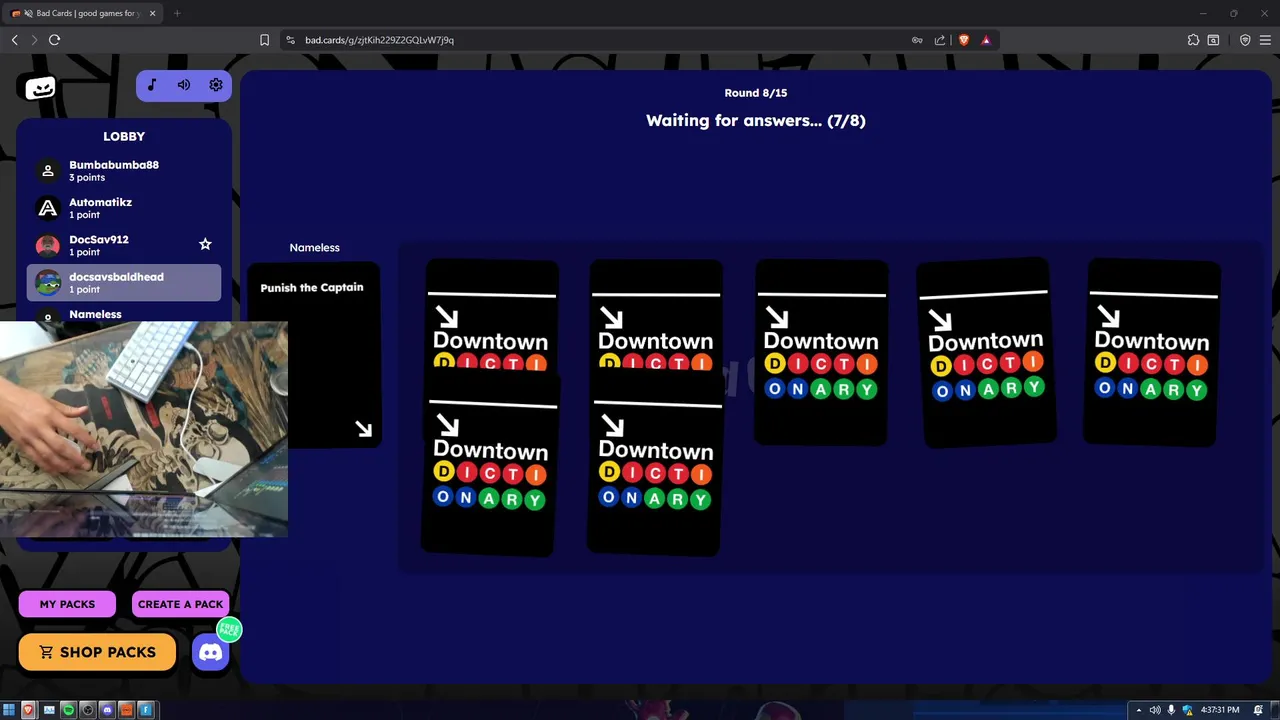Open the game settings gear
Viewport: 1280px width, 720px height.
(x=216, y=85)
